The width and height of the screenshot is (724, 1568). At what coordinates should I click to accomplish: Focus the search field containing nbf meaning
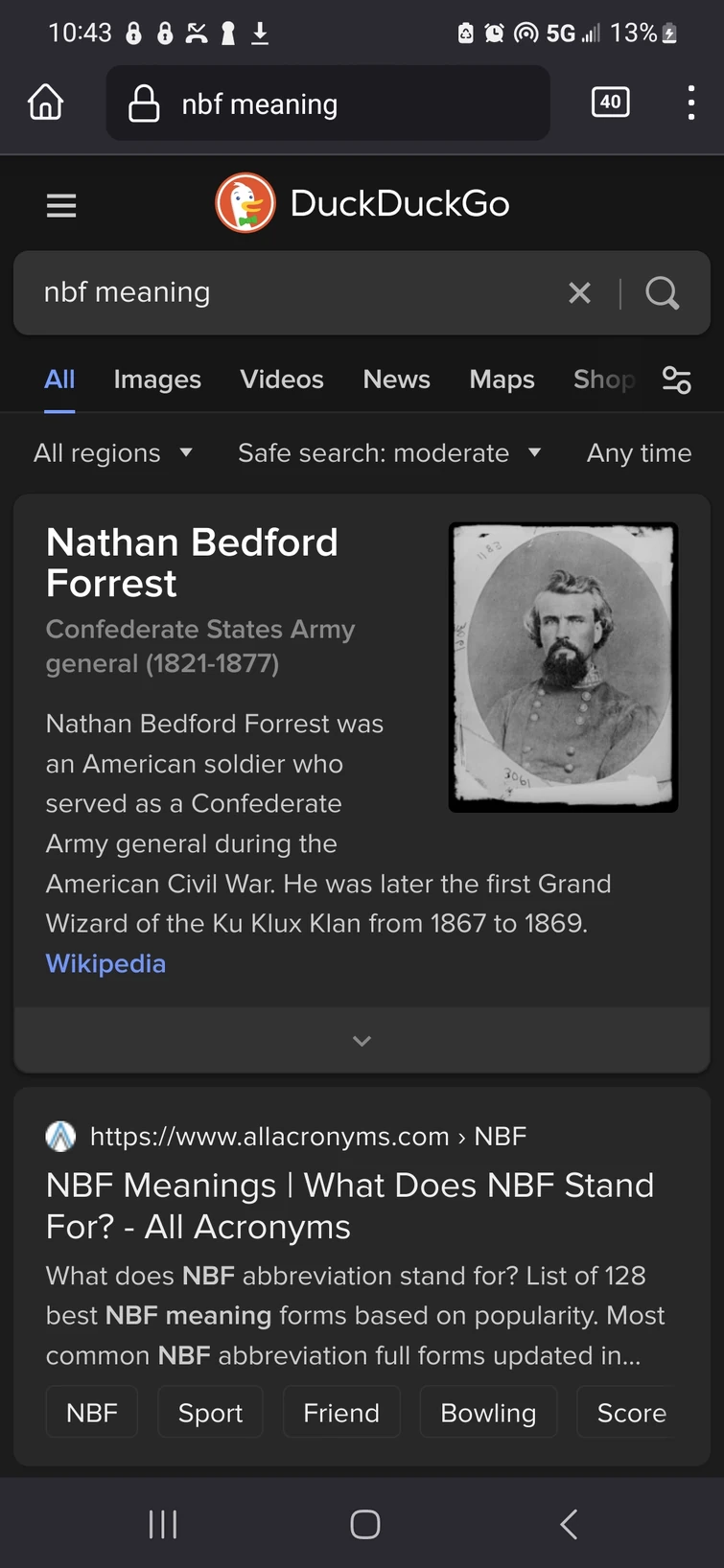tap(288, 292)
